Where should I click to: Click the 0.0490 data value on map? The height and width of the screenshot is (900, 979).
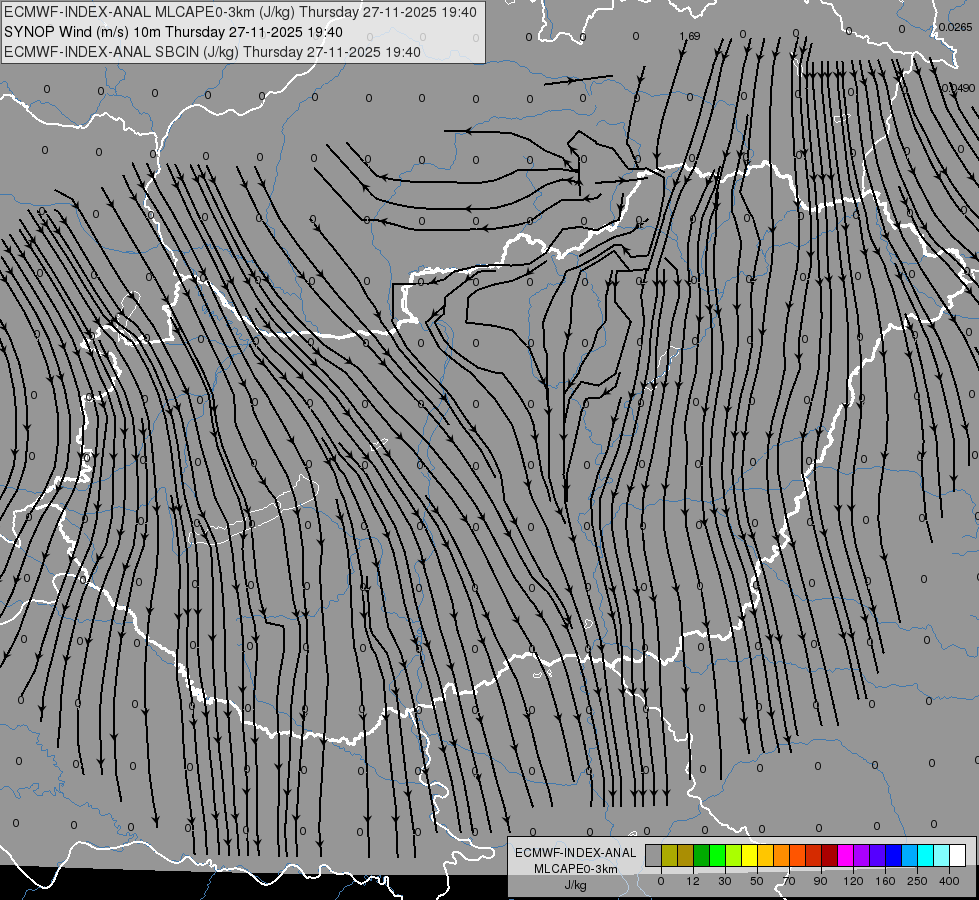(x=958, y=88)
